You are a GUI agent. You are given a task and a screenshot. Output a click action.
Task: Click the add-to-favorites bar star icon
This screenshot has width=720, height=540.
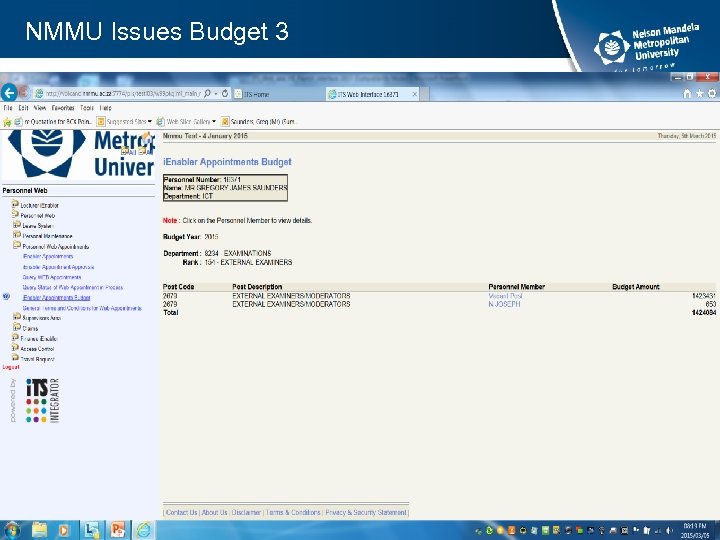[x=7, y=122]
